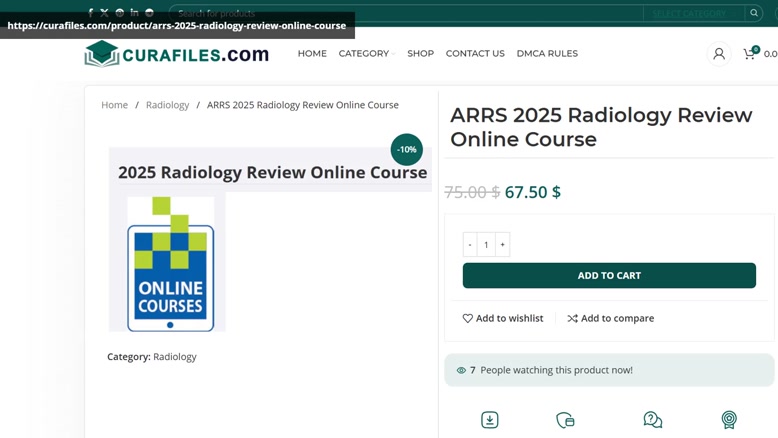The width and height of the screenshot is (778, 438).
Task: Open DMCA Rules page
Action: coord(547,54)
